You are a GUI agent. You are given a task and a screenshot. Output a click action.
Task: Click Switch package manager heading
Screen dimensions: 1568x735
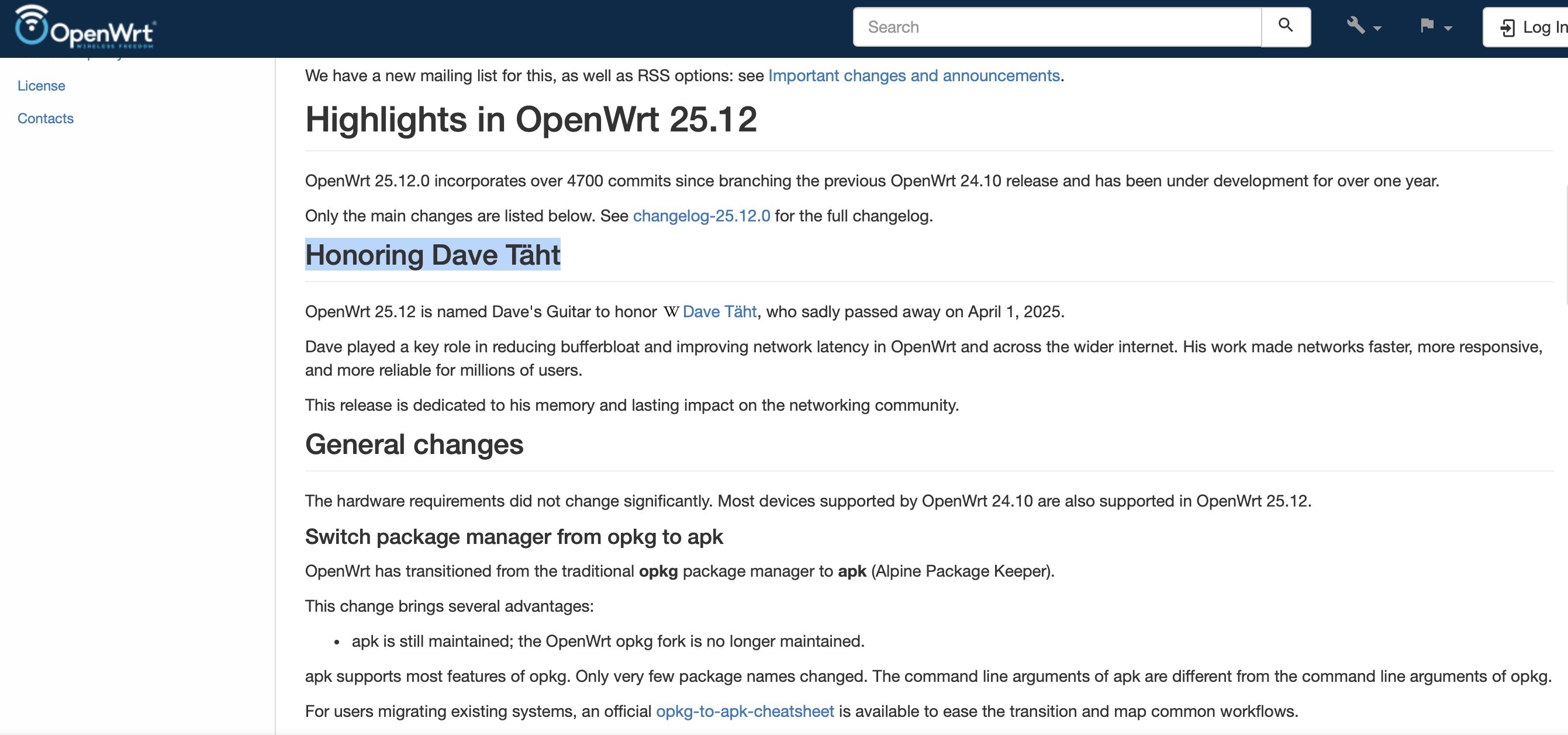[513, 537]
